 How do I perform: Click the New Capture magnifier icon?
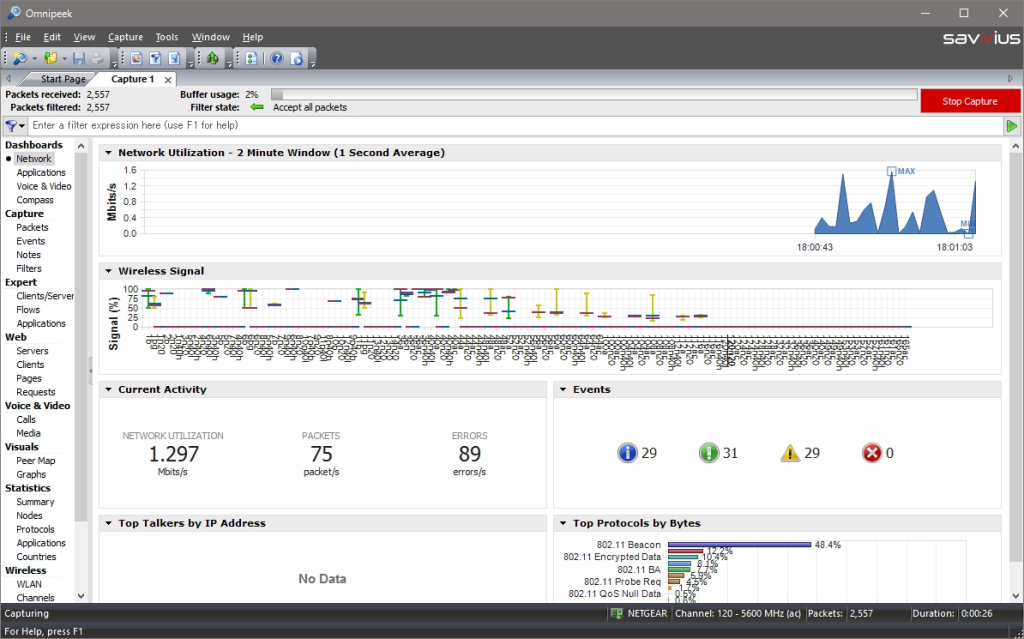[x=19, y=59]
